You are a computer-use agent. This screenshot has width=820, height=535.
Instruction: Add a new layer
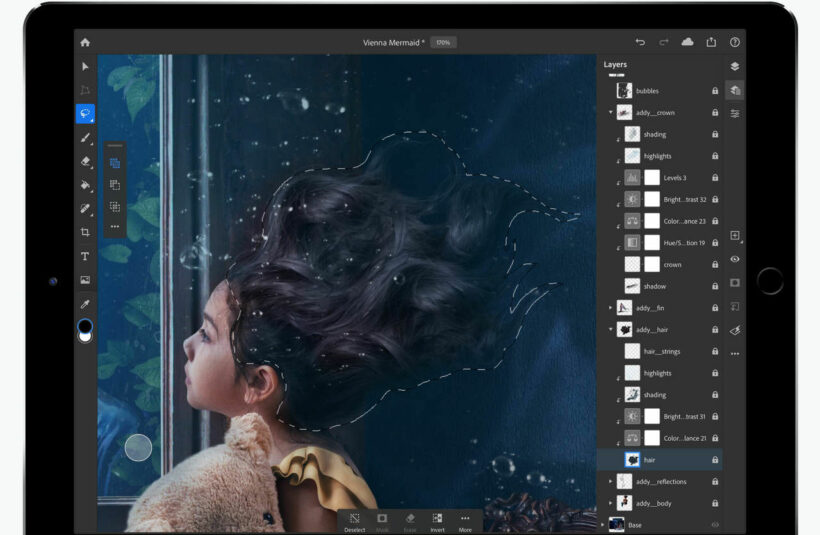click(735, 235)
